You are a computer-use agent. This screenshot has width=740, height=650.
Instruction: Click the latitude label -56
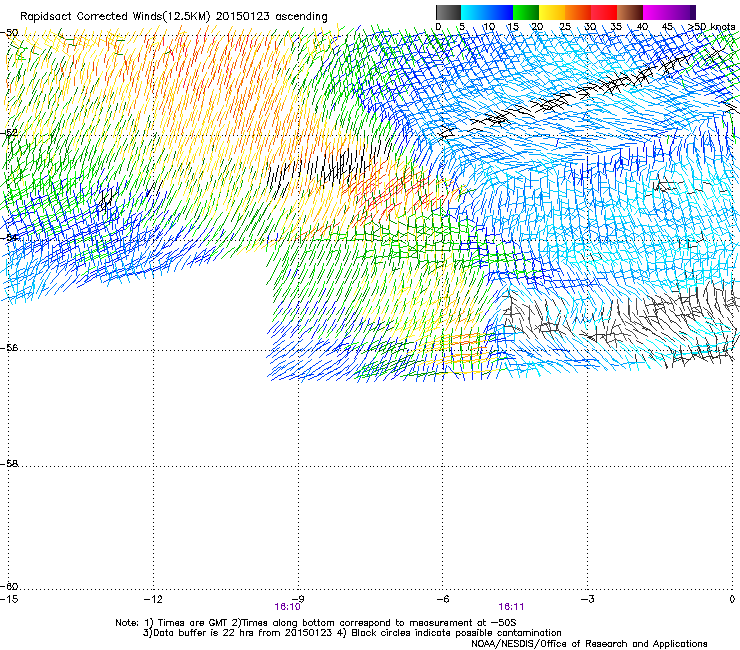point(9,348)
